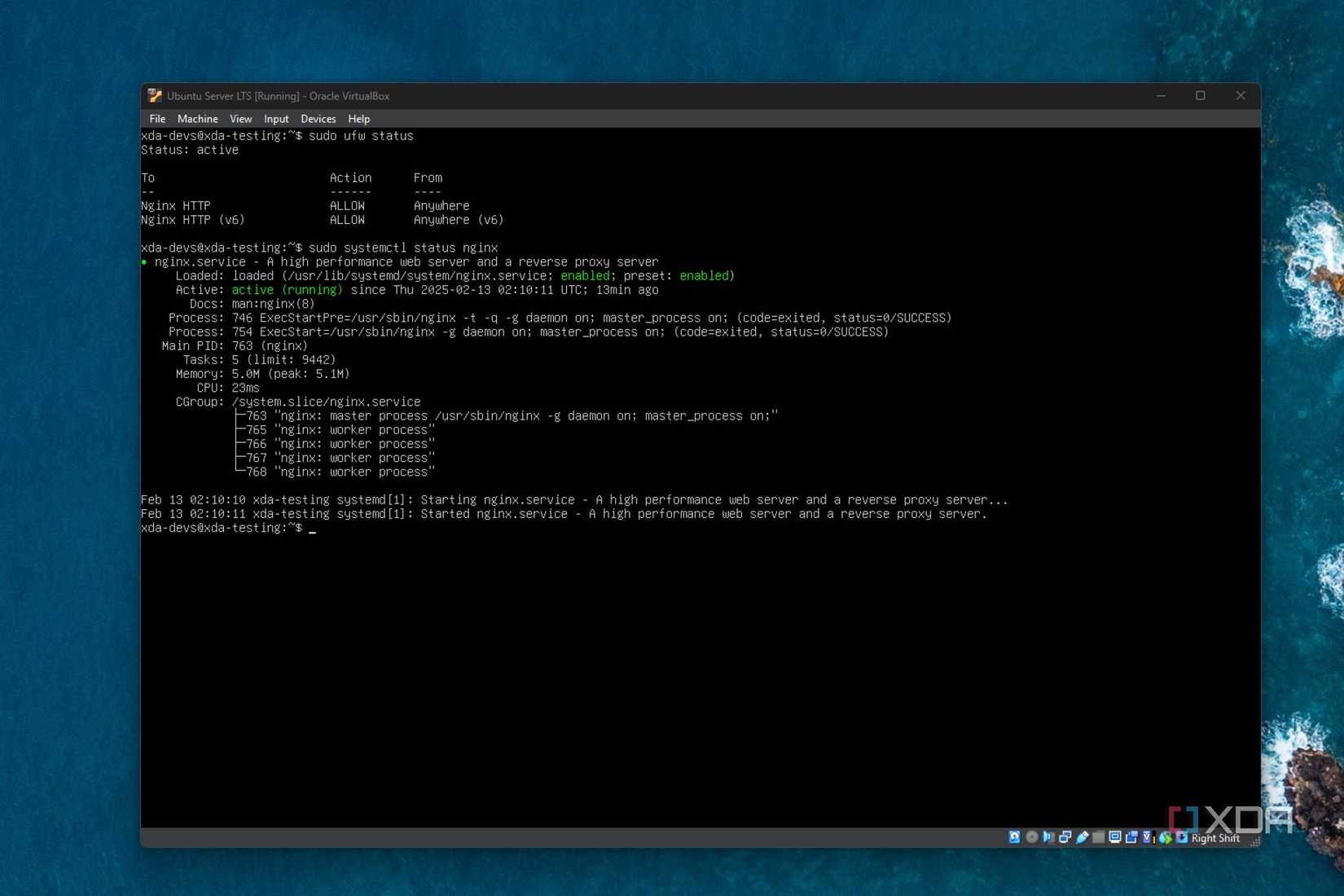Open the View menu
This screenshot has width=1344, height=896.
240,118
